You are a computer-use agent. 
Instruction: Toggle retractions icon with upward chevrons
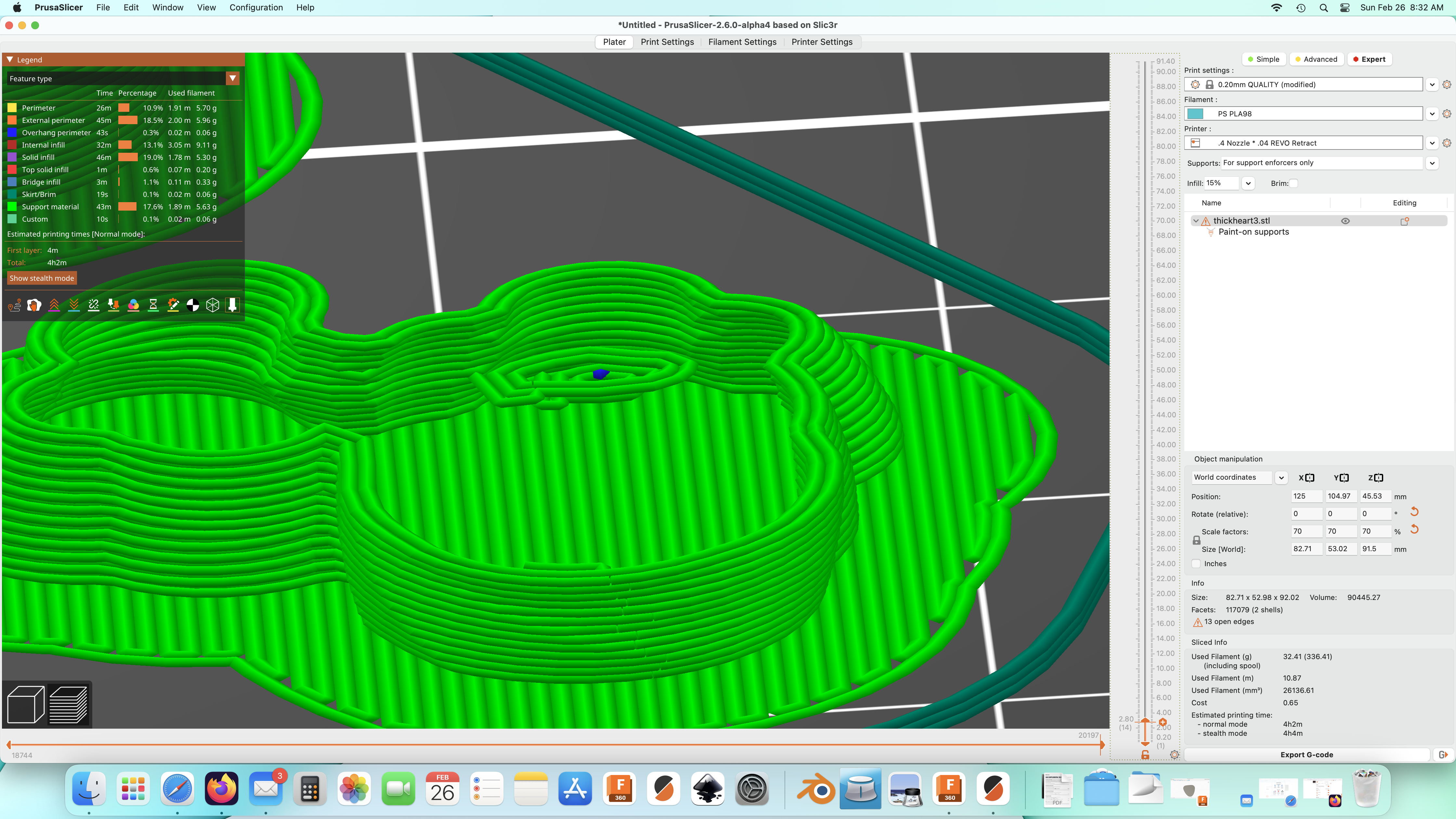pos(54,305)
